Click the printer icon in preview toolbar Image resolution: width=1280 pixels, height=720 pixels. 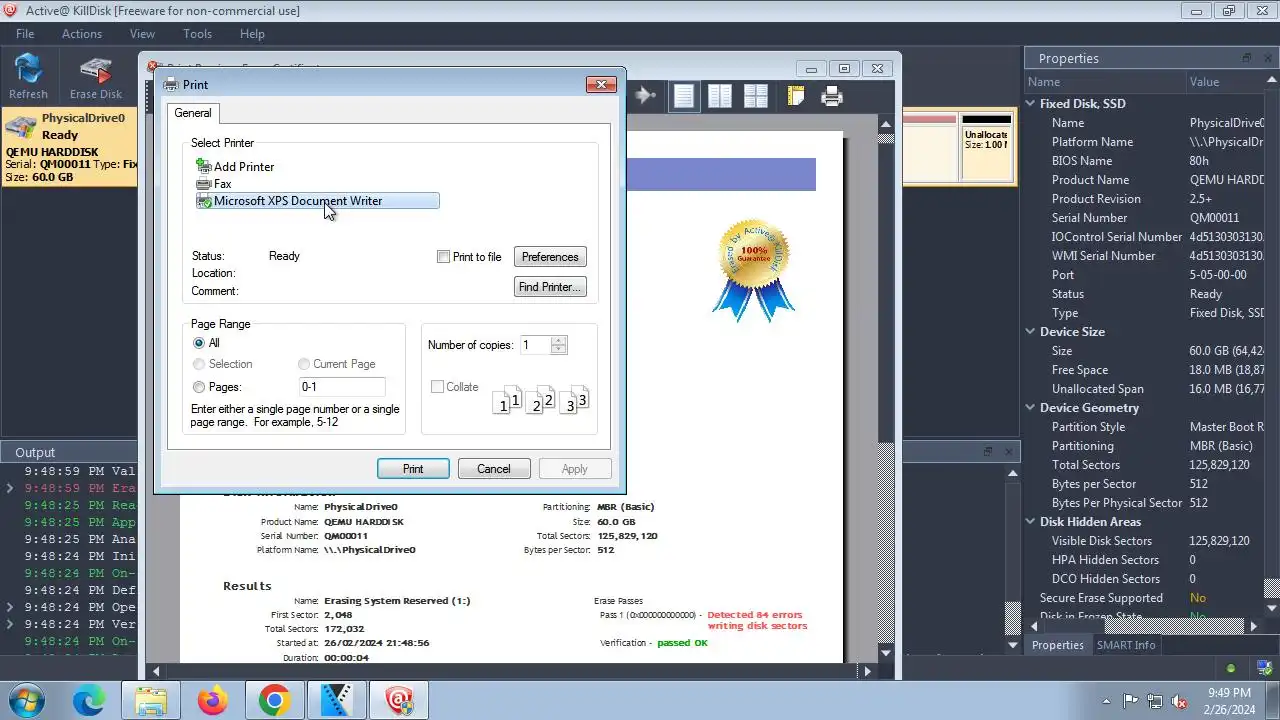(x=832, y=96)
